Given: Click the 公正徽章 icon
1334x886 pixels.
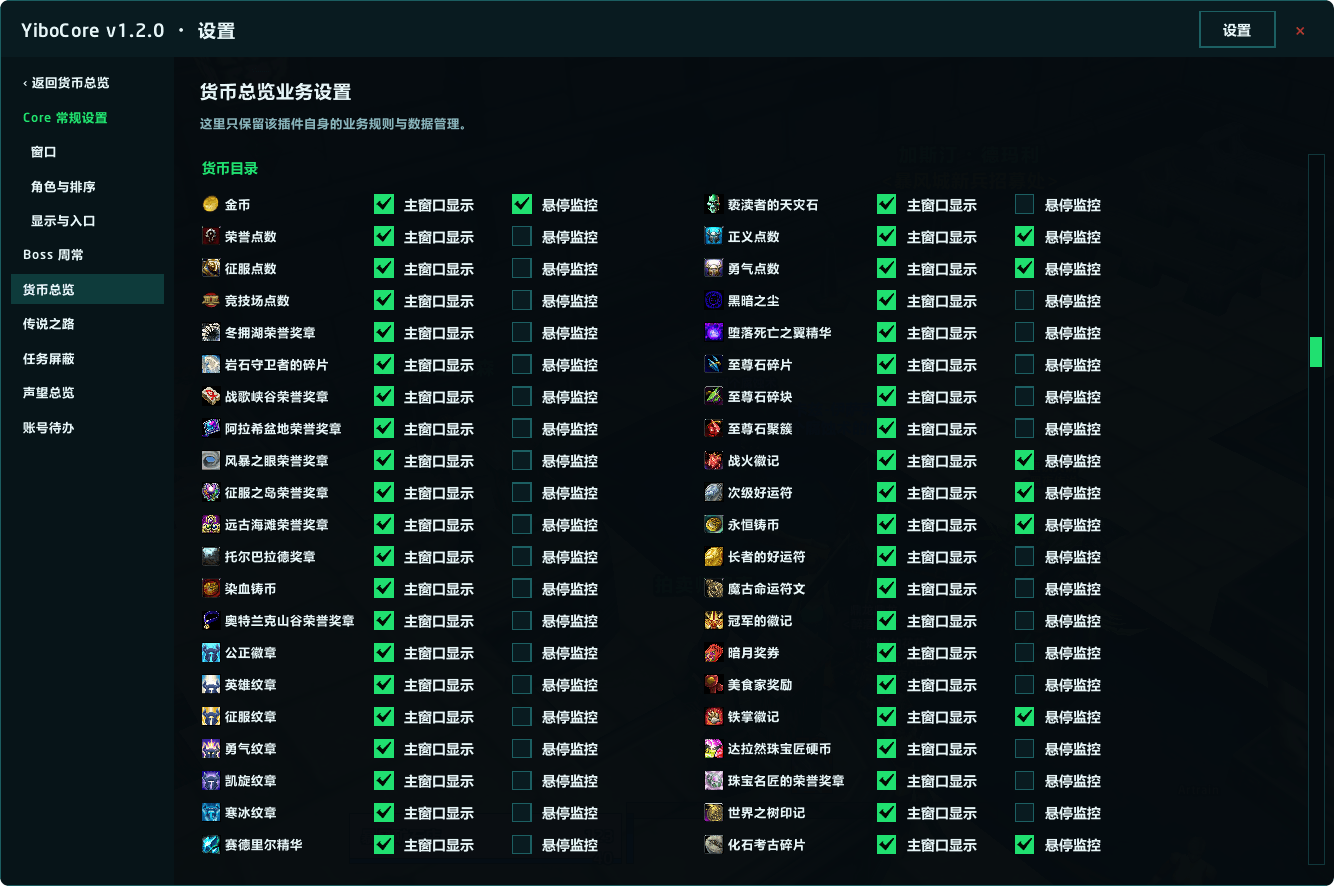Looking at the screenshot, I should (211, 652).
